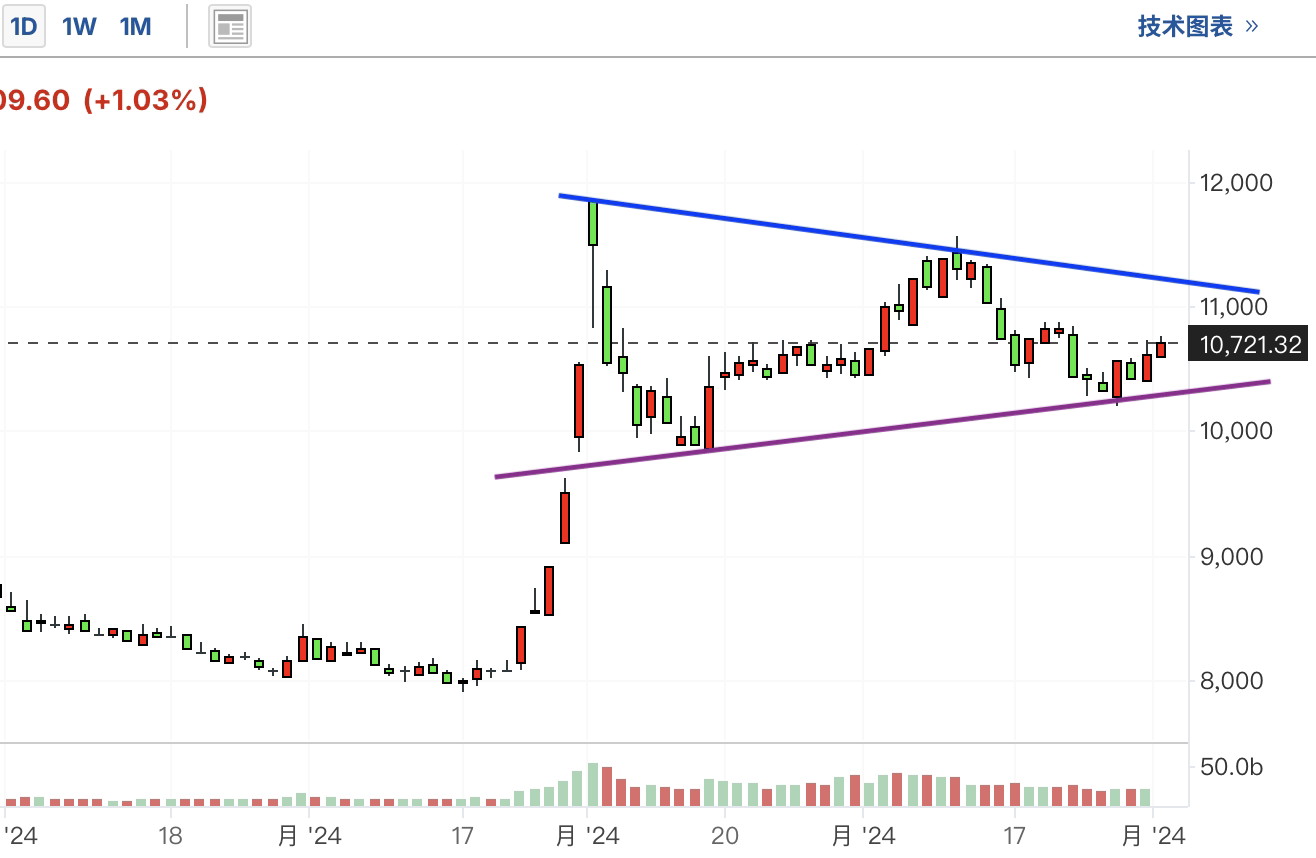Switch to the 1W timeframe

tap(79, 27)
